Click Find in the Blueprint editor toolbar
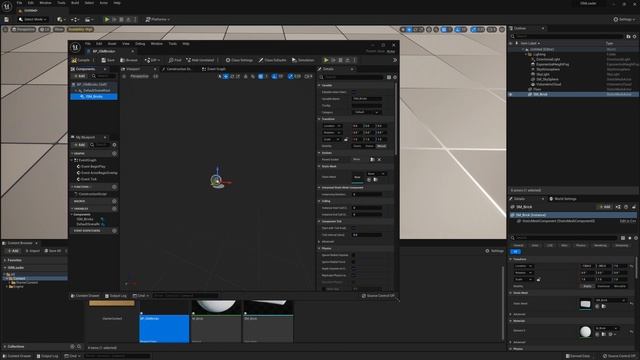Screen dimensions: 640x360 pos(175,60)
